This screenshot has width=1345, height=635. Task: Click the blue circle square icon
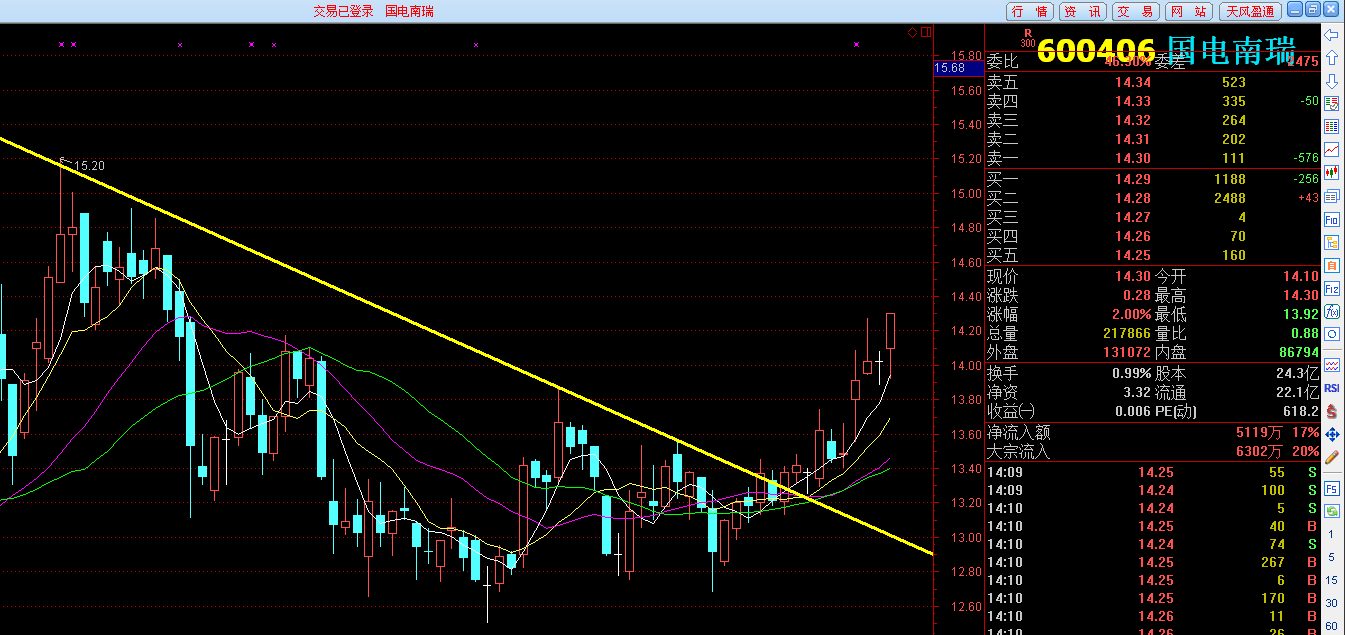coord(1331,335)
